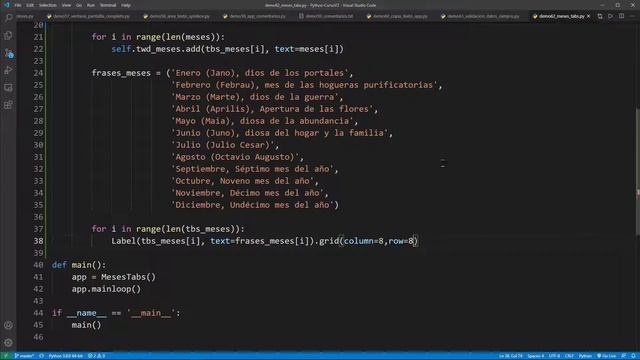
Task: Open the Extensions view
Action: point(8,105)
